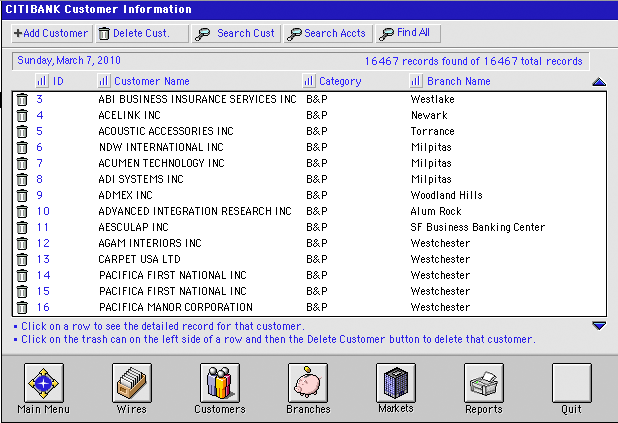Click Newark branch cell

pos(429,115)
